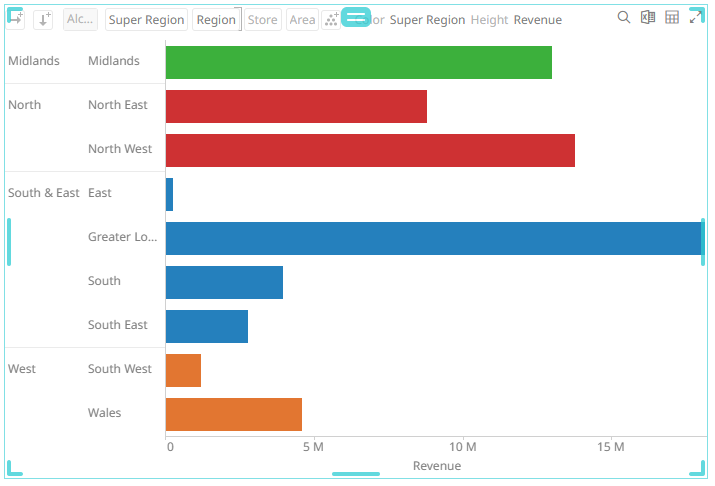Click the 15 M axis tick label
715x486 pixels.
click(611, 447)
